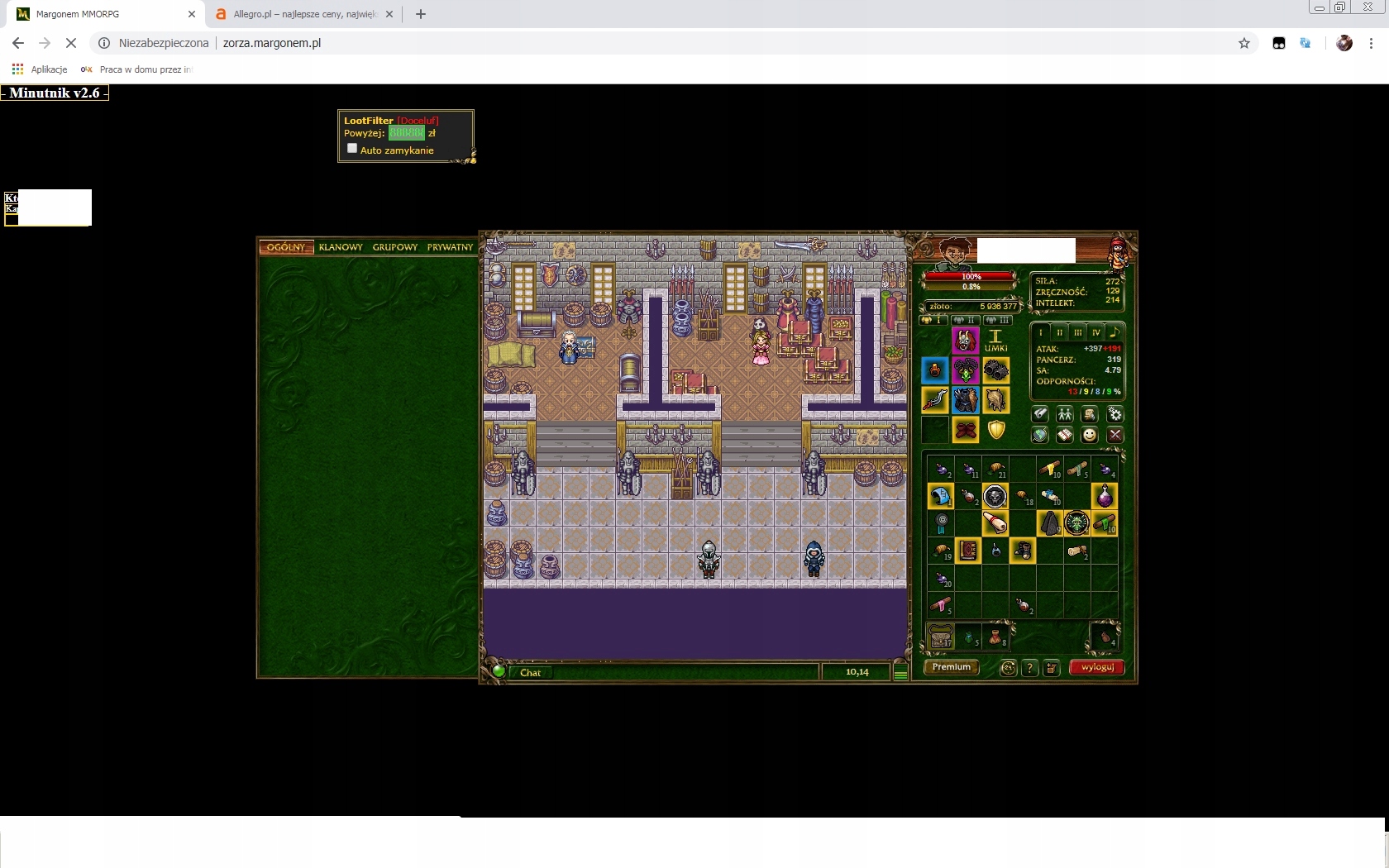Open the UMKI skills button
Screen dimensions: 1389x868
pyautogui.click(x=995, y=341)
